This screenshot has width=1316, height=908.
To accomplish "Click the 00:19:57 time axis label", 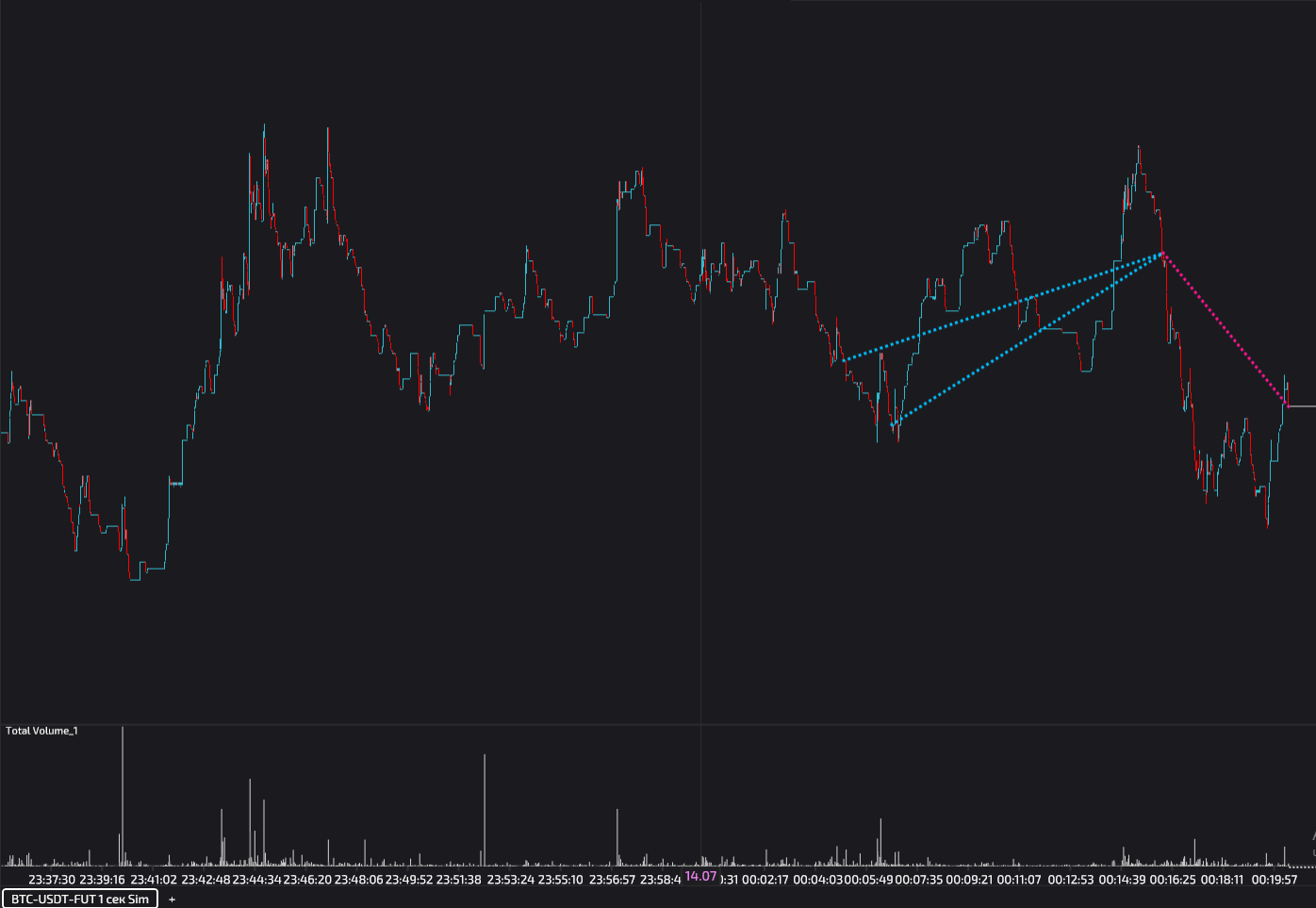I will [1275, 880].
